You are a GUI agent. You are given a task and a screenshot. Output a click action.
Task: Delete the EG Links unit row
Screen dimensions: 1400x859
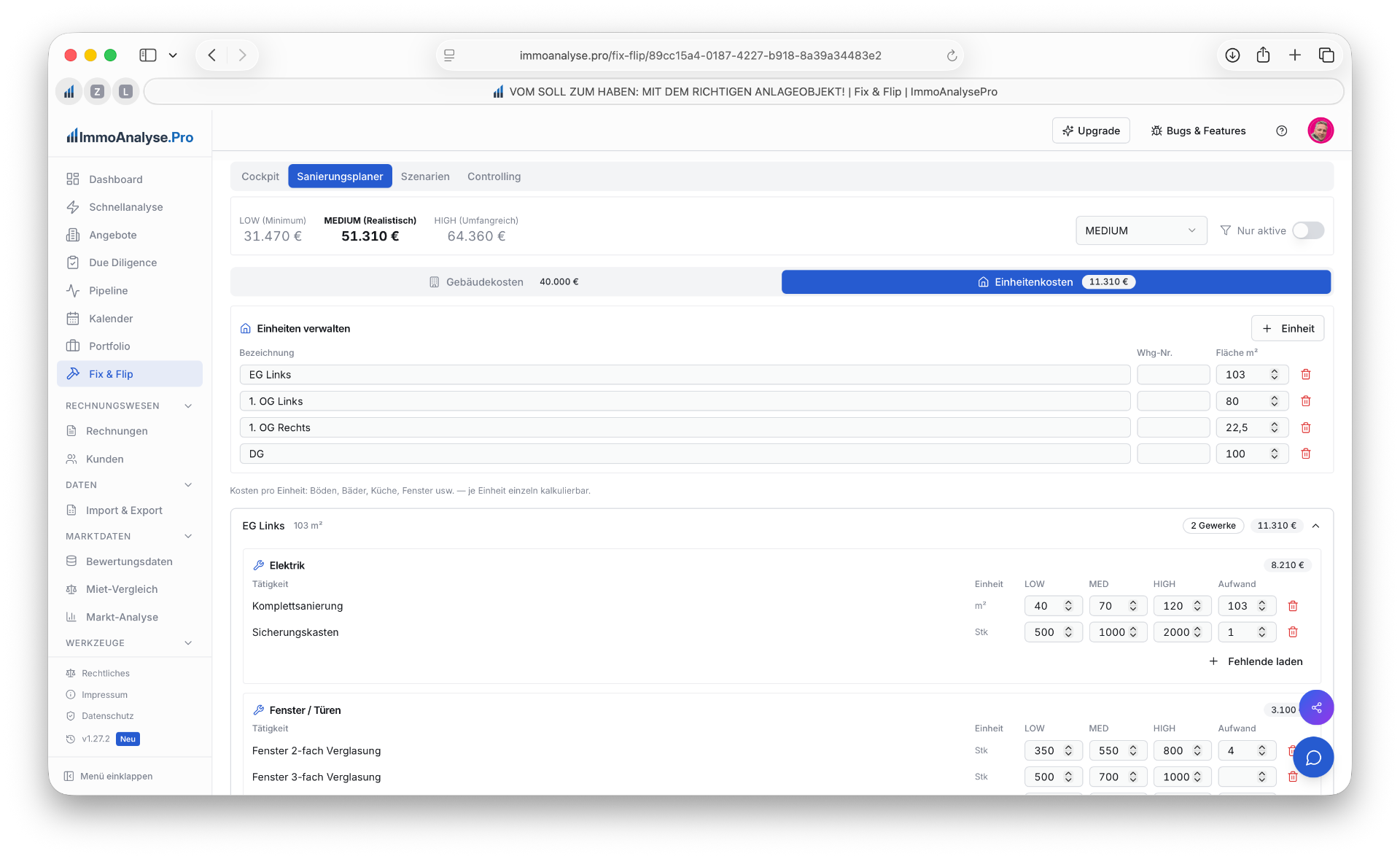pyautogui.click(x=1306, y=374)
